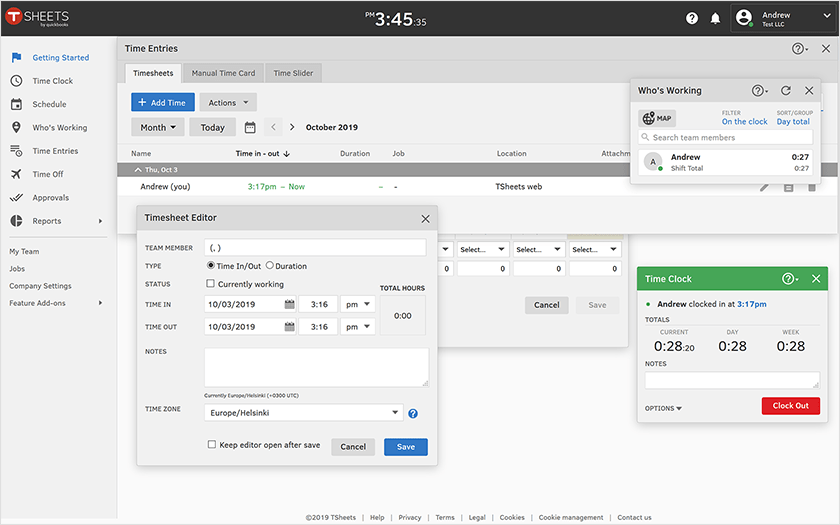Open help menu in Time Entries header

point(800,49)
